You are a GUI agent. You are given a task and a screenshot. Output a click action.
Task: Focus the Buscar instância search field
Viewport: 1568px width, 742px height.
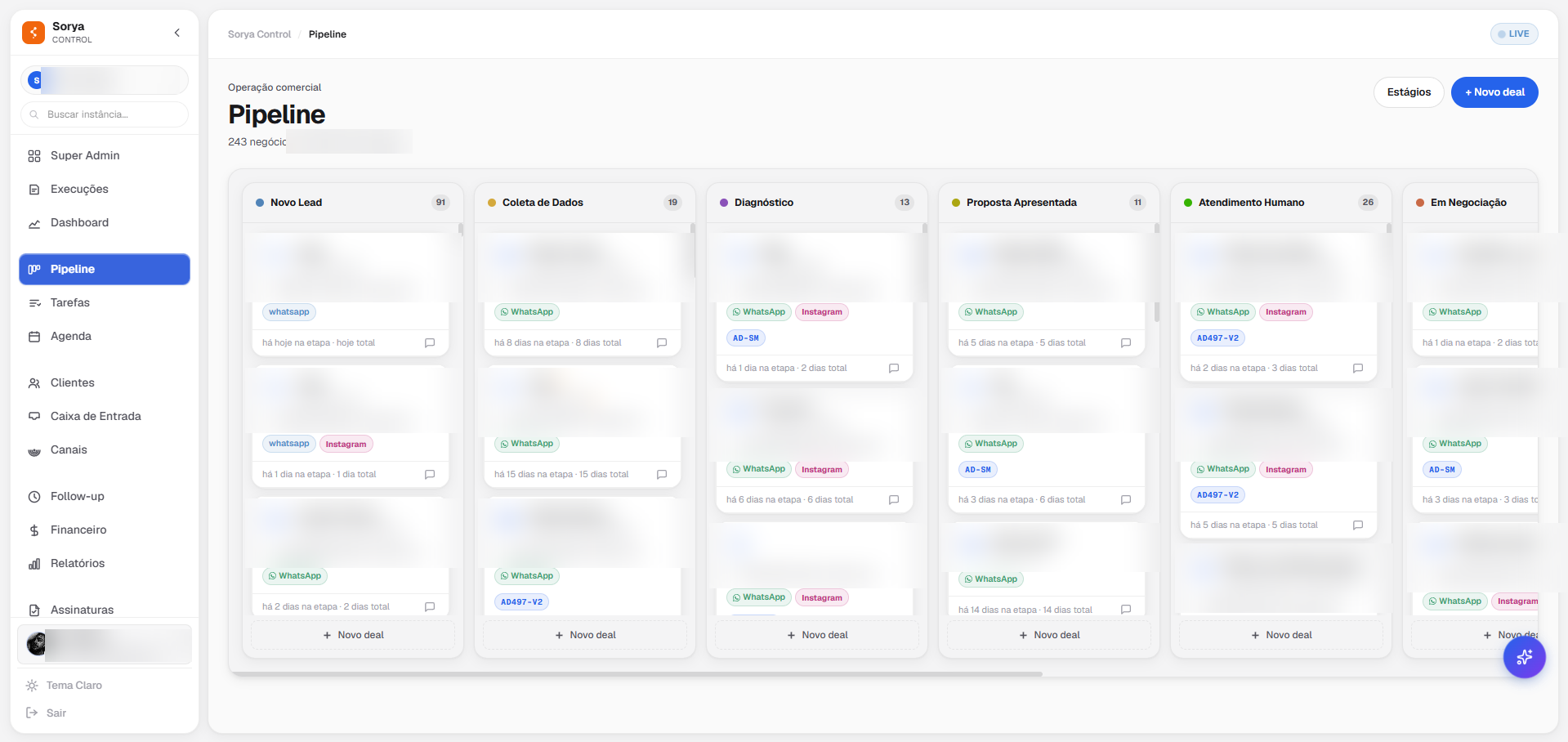[105, 114]
